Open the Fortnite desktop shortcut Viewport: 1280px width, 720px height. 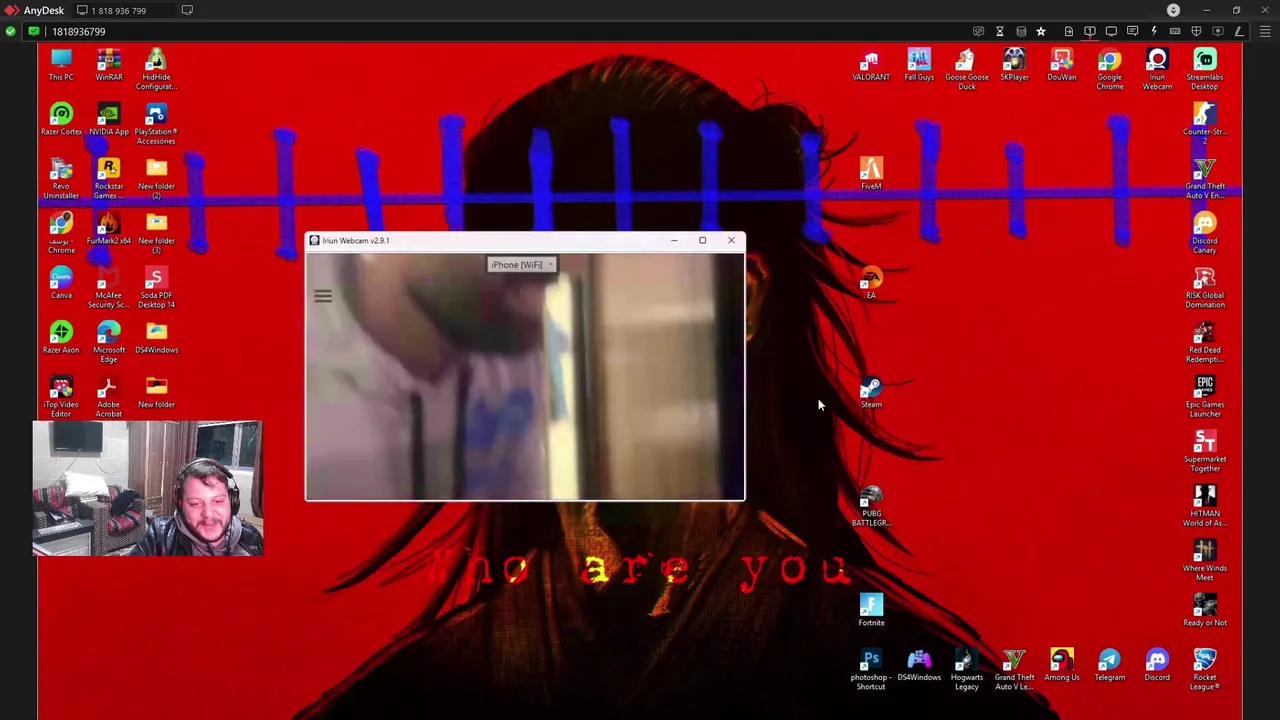click(x=871, y=610)
